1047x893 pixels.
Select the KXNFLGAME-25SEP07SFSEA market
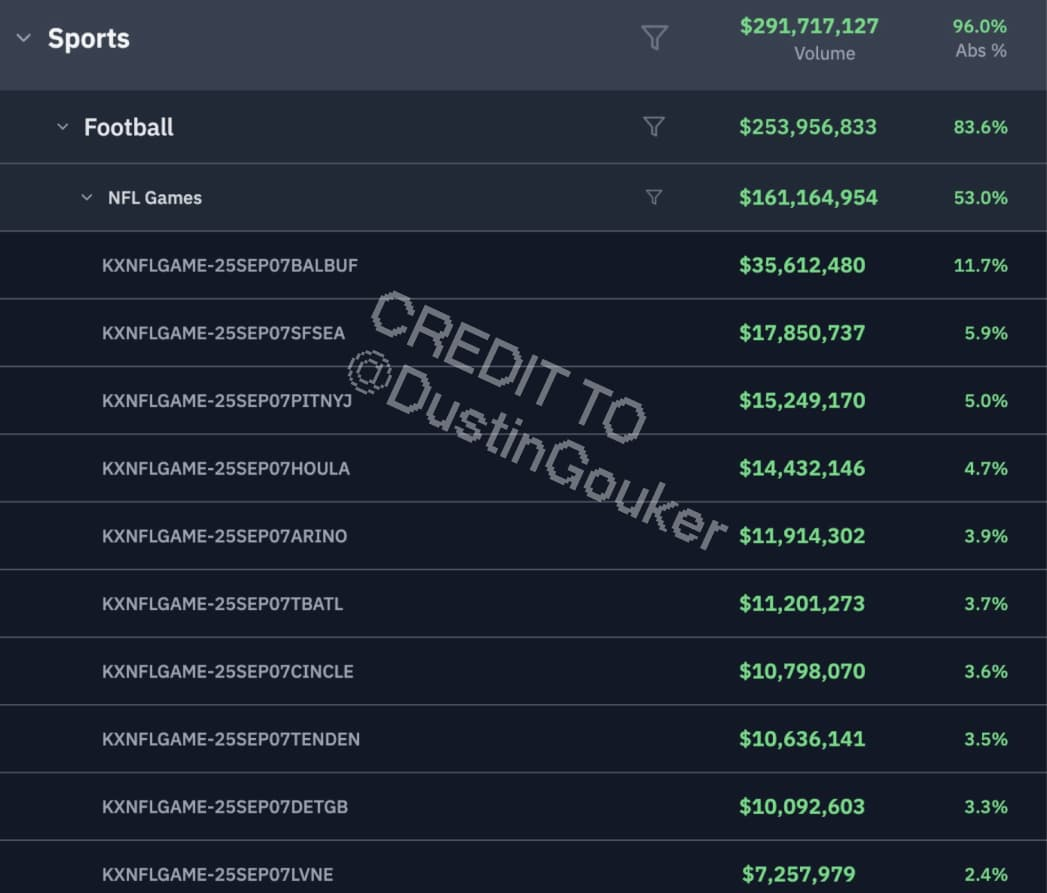[x=224, y=333]
